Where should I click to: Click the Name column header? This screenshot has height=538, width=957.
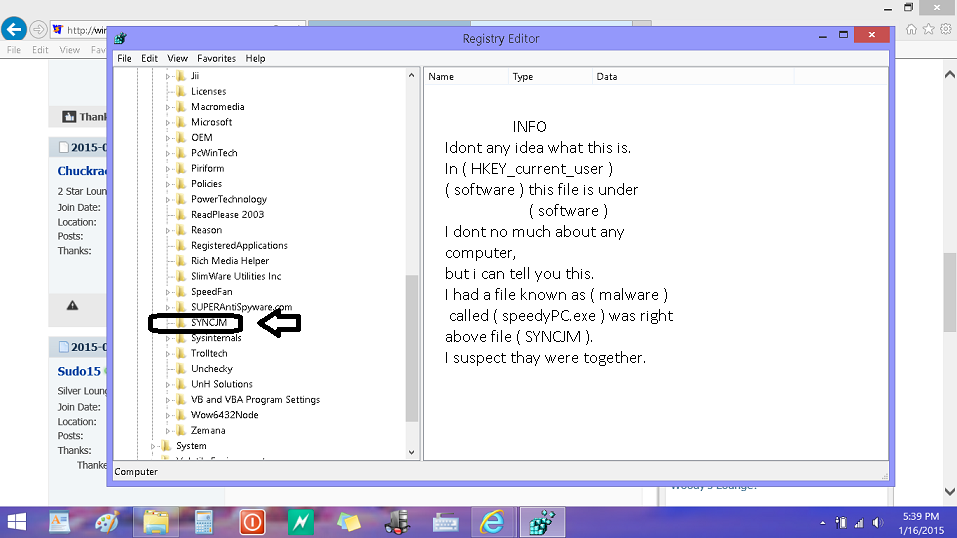click(466, 76)
